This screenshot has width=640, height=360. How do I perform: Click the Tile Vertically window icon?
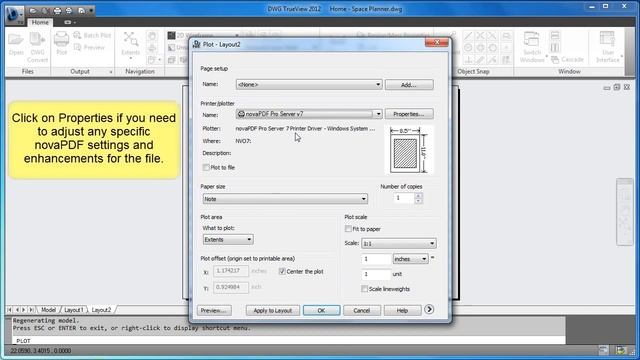coord(555,47)
